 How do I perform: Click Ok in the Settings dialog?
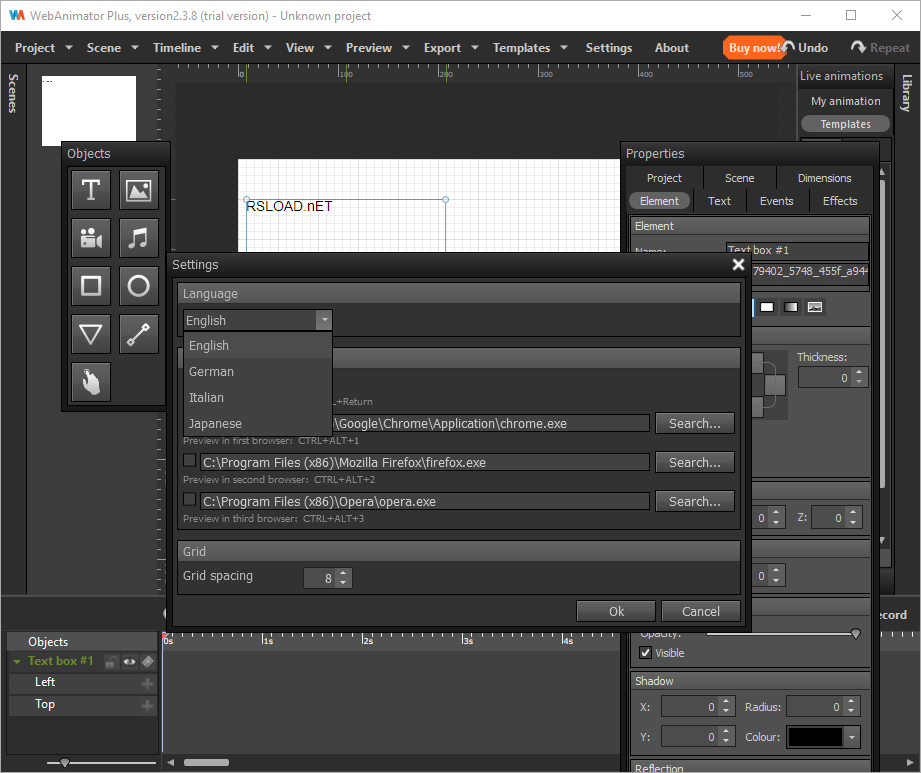point(616,612)
